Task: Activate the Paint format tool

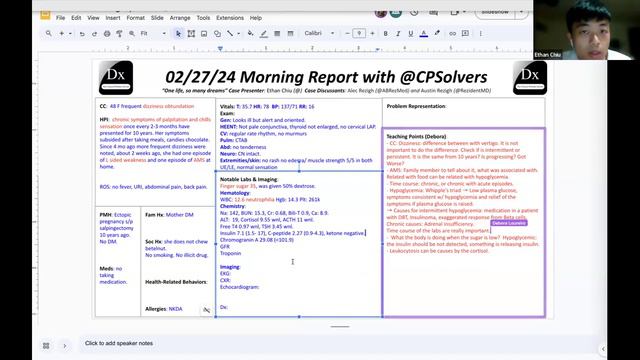Action: pyautogui.click(x=119, y=33)
